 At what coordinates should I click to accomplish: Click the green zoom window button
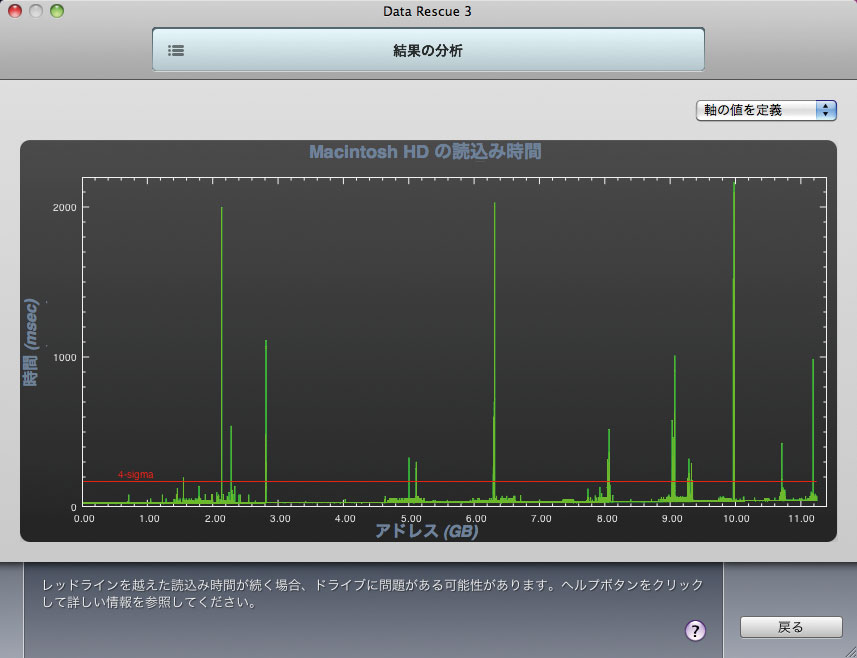point(57,11)
